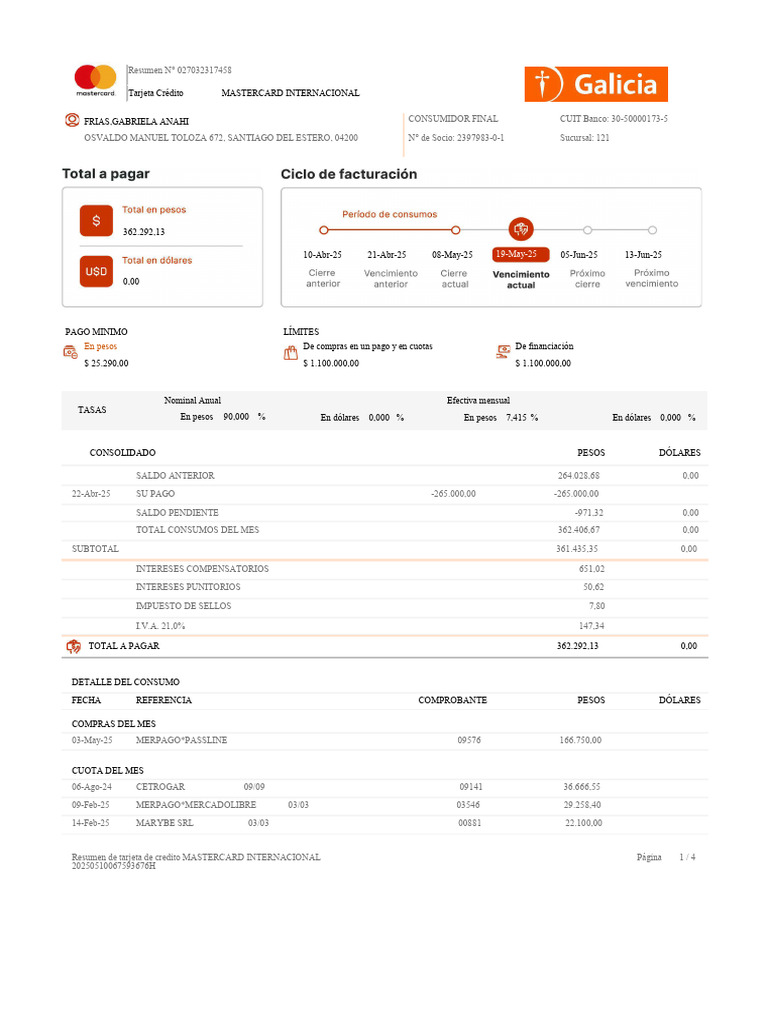The height and width of the screenshot is (1024, 768).
Task: Click the 362.292,13 amount in Total a pagar box
Action: click(144, 232)
